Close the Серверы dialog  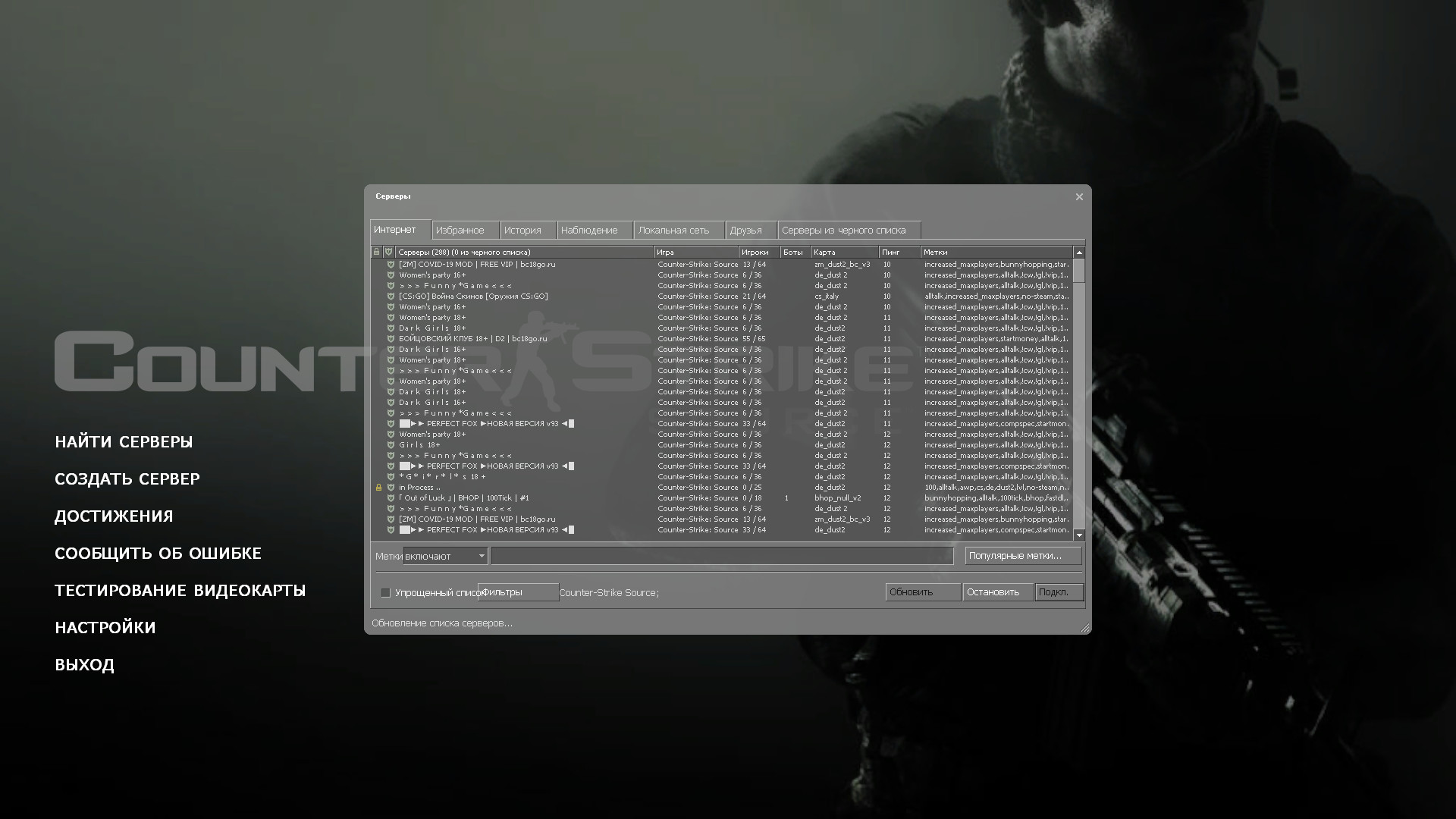click(x=1079, y=196)
